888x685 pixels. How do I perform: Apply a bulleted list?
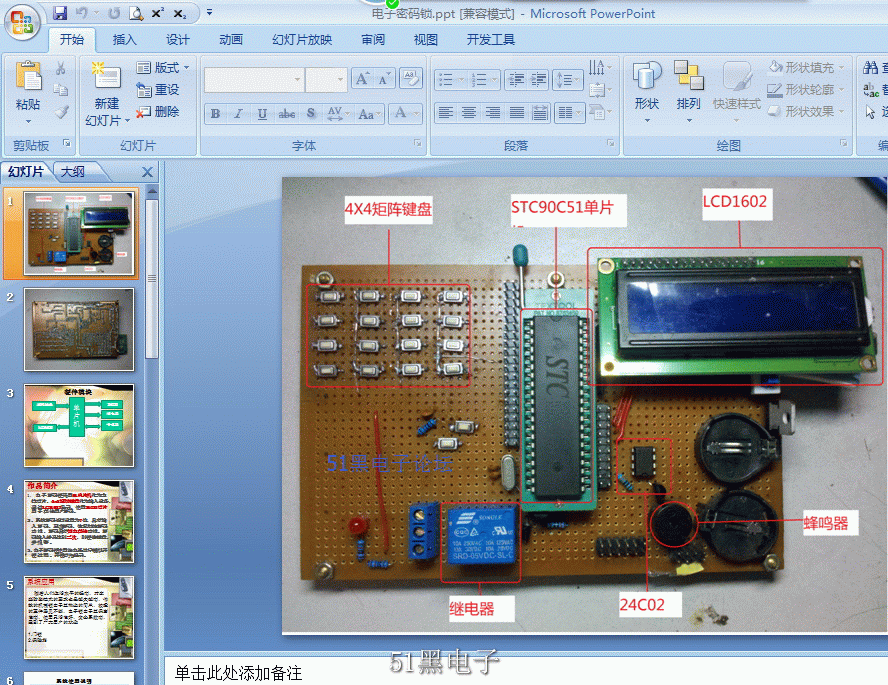pos(450,80)
